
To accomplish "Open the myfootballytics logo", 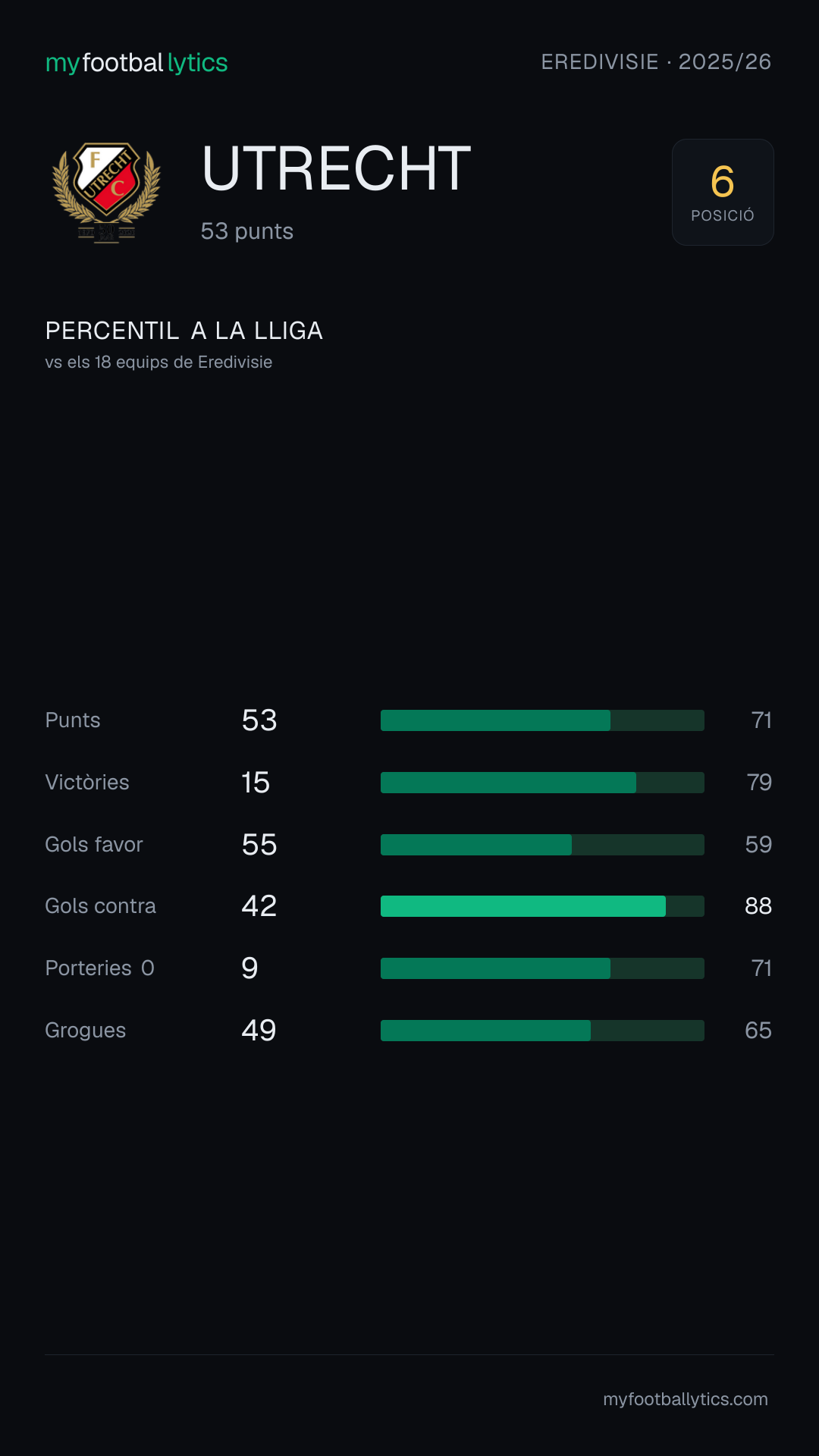I will click(x=136, y=63).
